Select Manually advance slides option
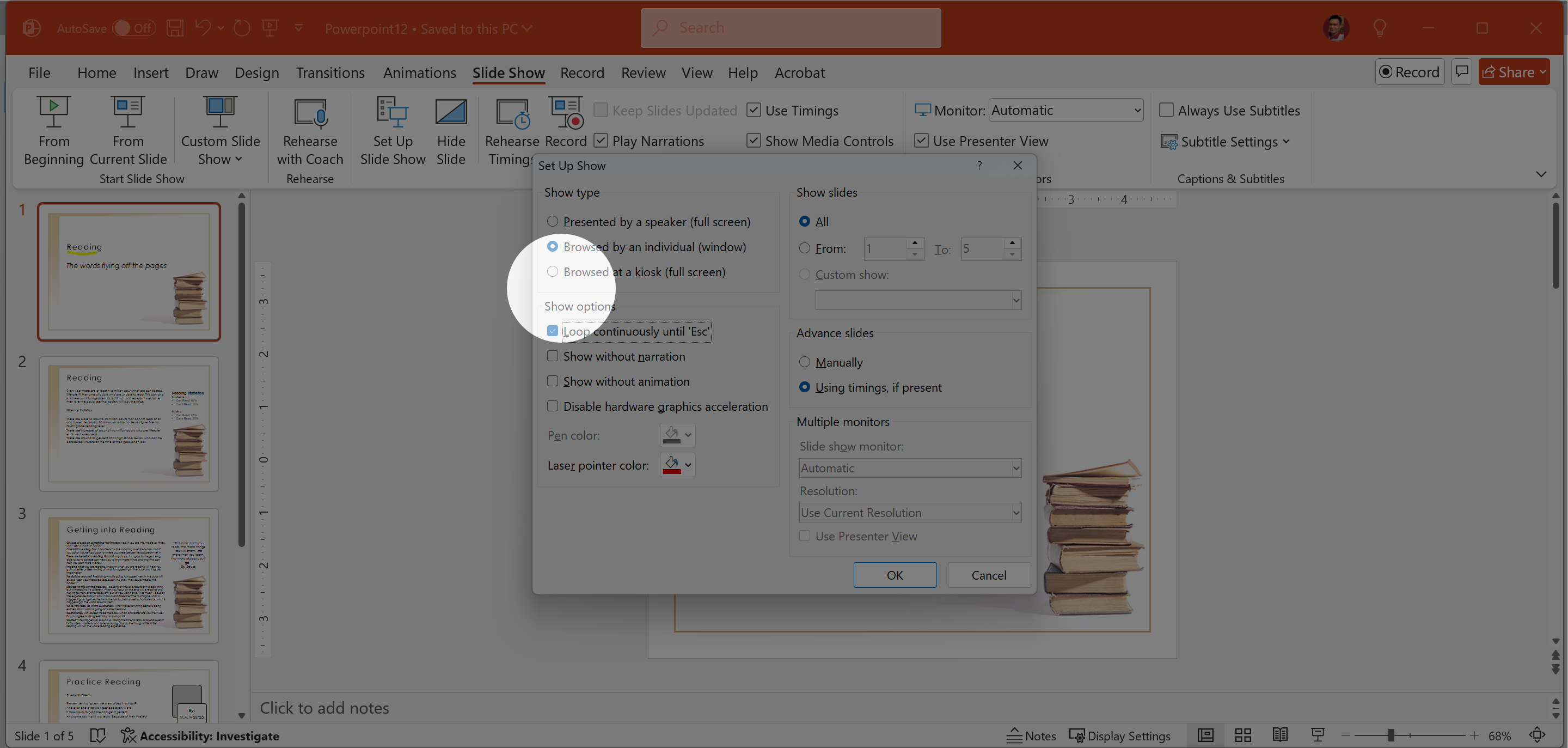The height and width of the screenshot is (748, 1568). pos(804,362)
